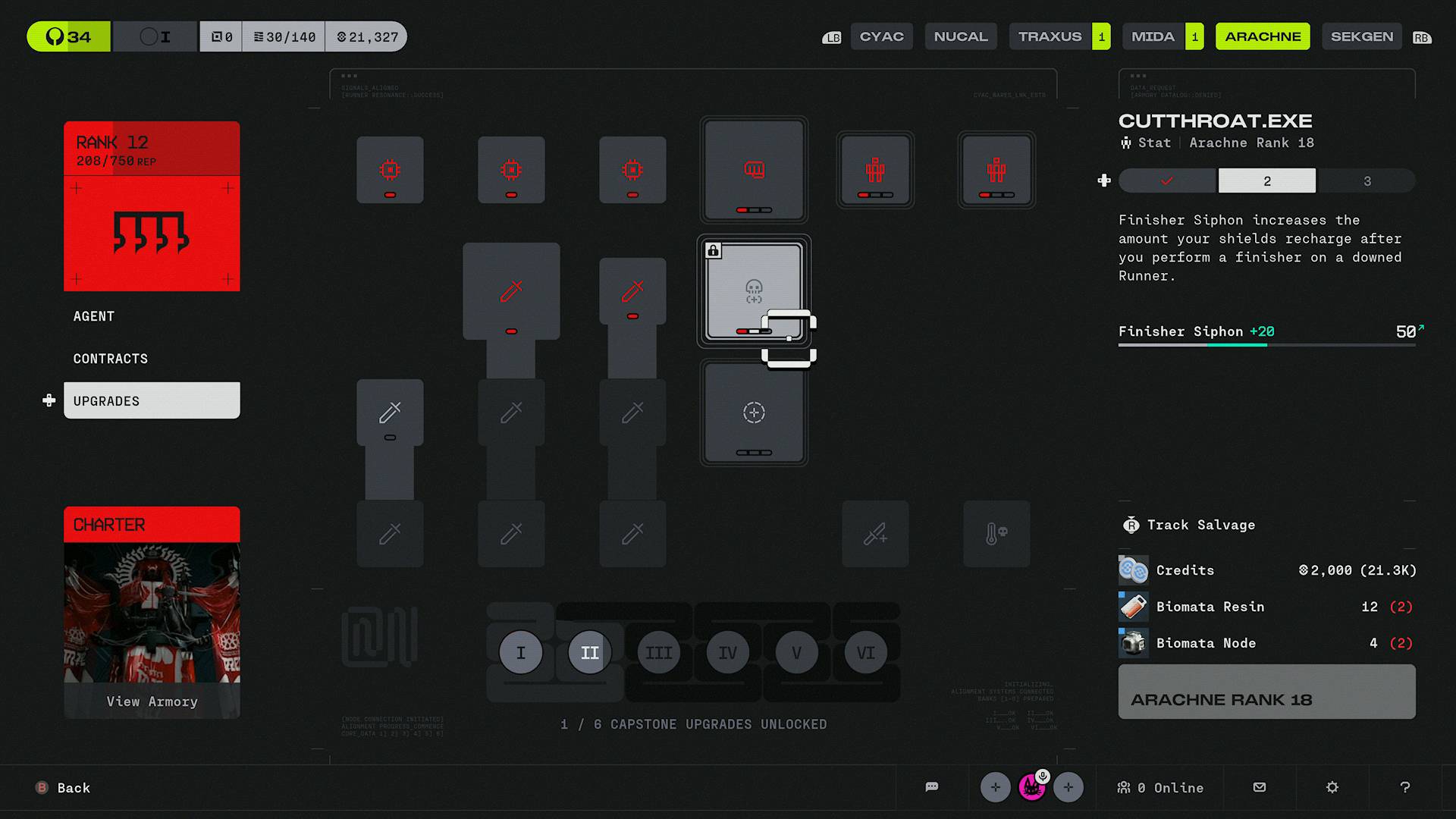Switch to the SEKGEN faction tab
The width and height of the screenshot is (1456, 819).
pos(1361,36)
